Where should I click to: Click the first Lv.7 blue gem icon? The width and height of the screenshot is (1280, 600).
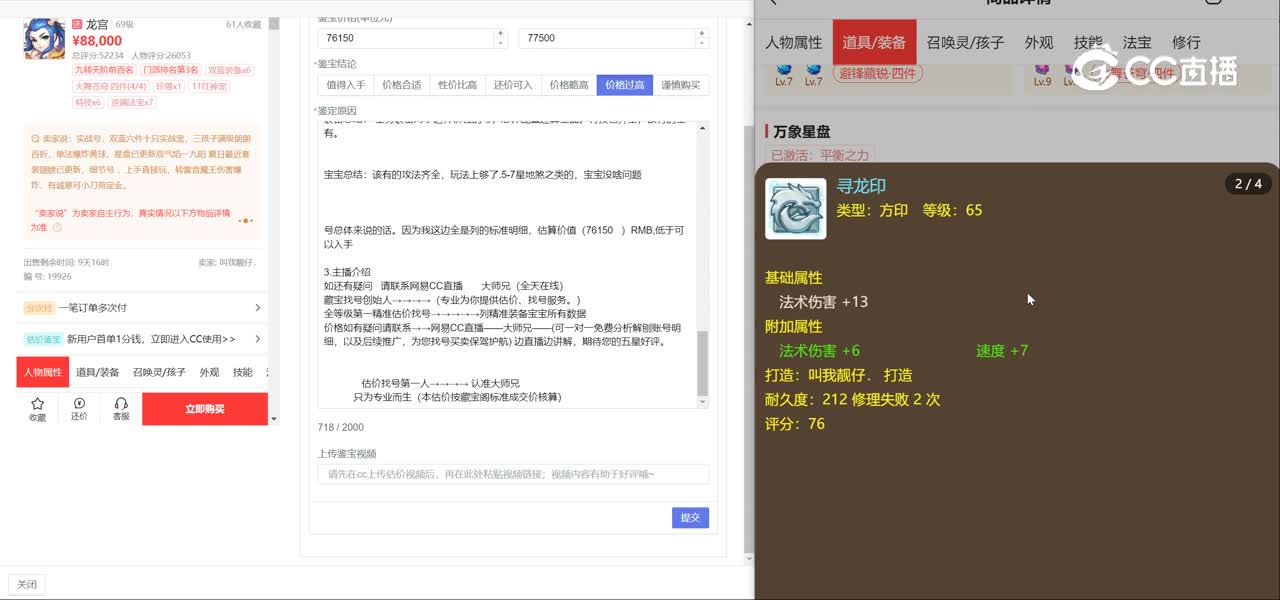tap(784, 70)
